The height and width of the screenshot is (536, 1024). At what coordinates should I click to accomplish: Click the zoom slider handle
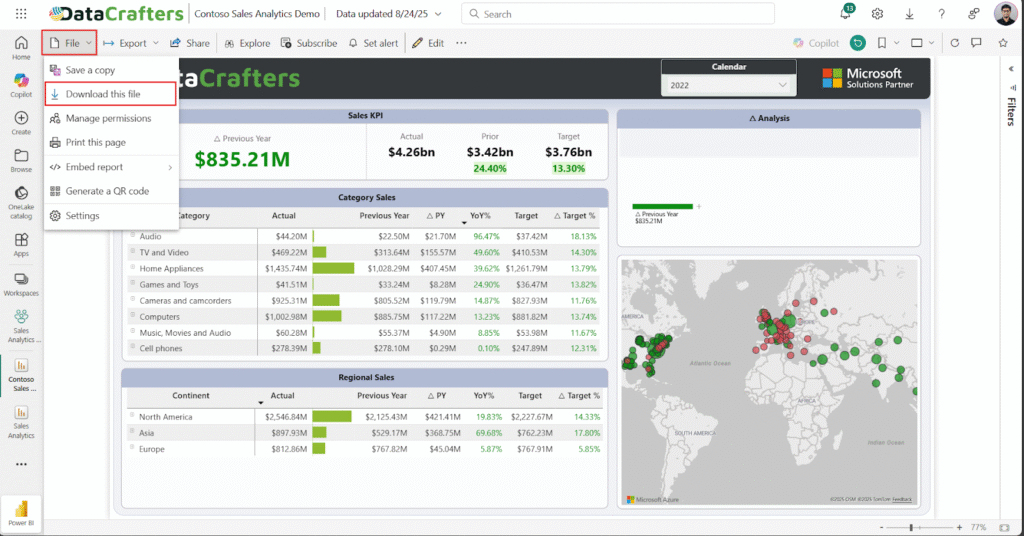pos(910,527)
